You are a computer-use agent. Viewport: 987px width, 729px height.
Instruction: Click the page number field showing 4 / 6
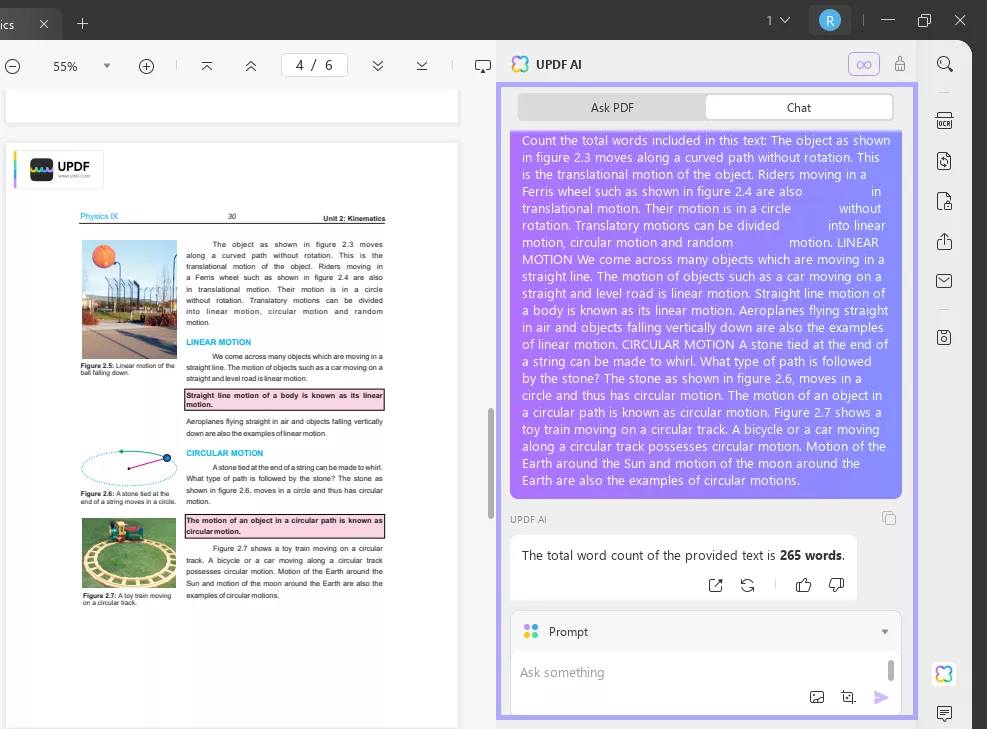pos(314,65)
